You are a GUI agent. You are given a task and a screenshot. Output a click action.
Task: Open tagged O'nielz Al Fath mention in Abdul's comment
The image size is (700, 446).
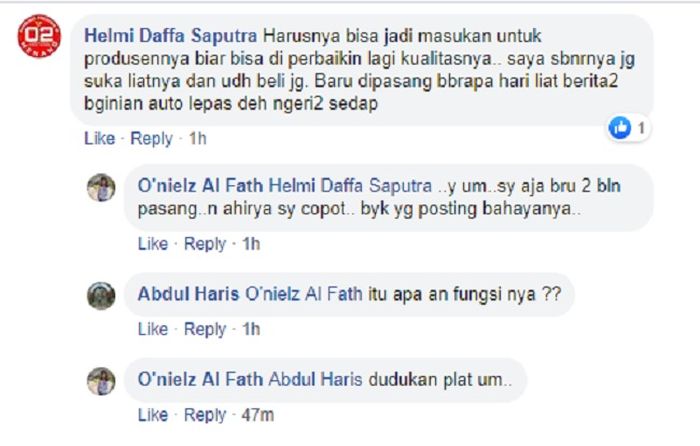click(304, 294)
